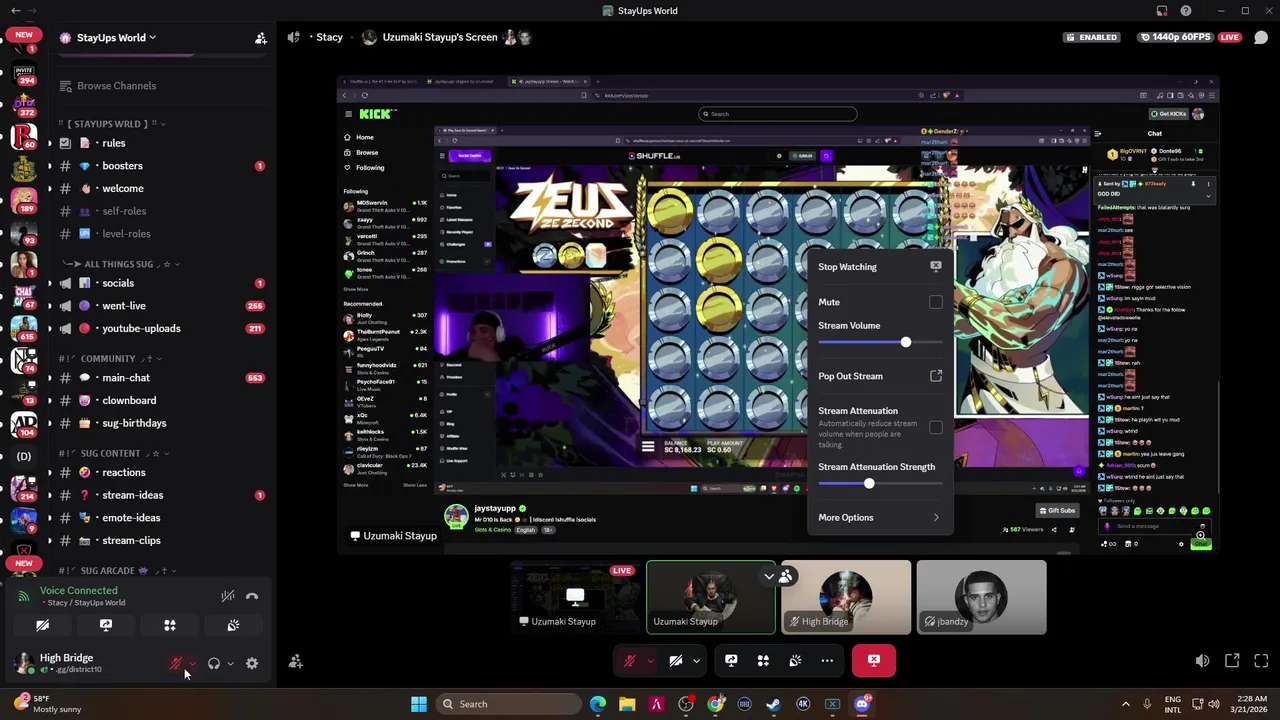The image size is (1280, 720).
Task: Go back with the title bar arrow
Action: [x=15, y=11]
